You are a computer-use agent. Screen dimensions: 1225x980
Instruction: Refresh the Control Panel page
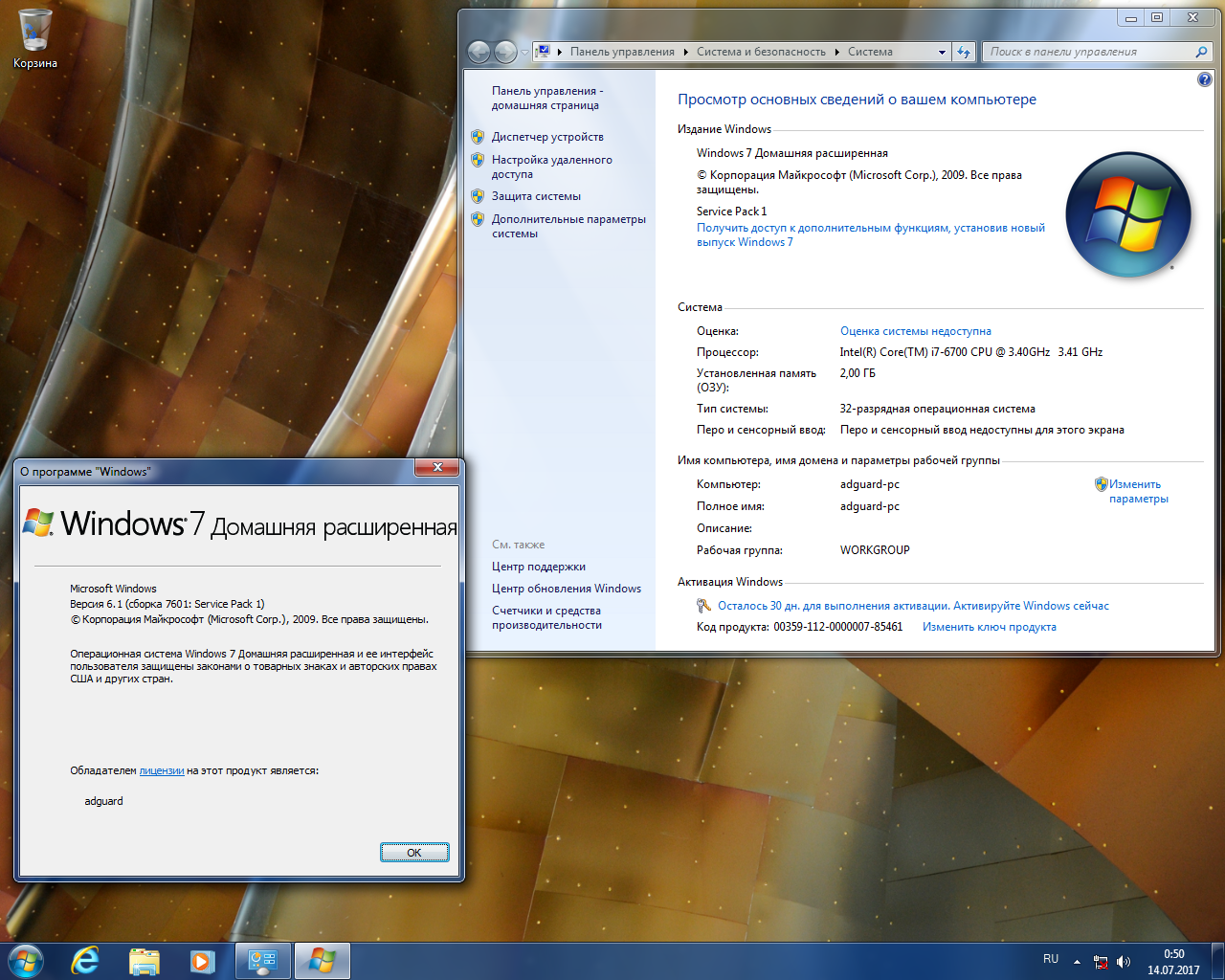click(964, 52)
